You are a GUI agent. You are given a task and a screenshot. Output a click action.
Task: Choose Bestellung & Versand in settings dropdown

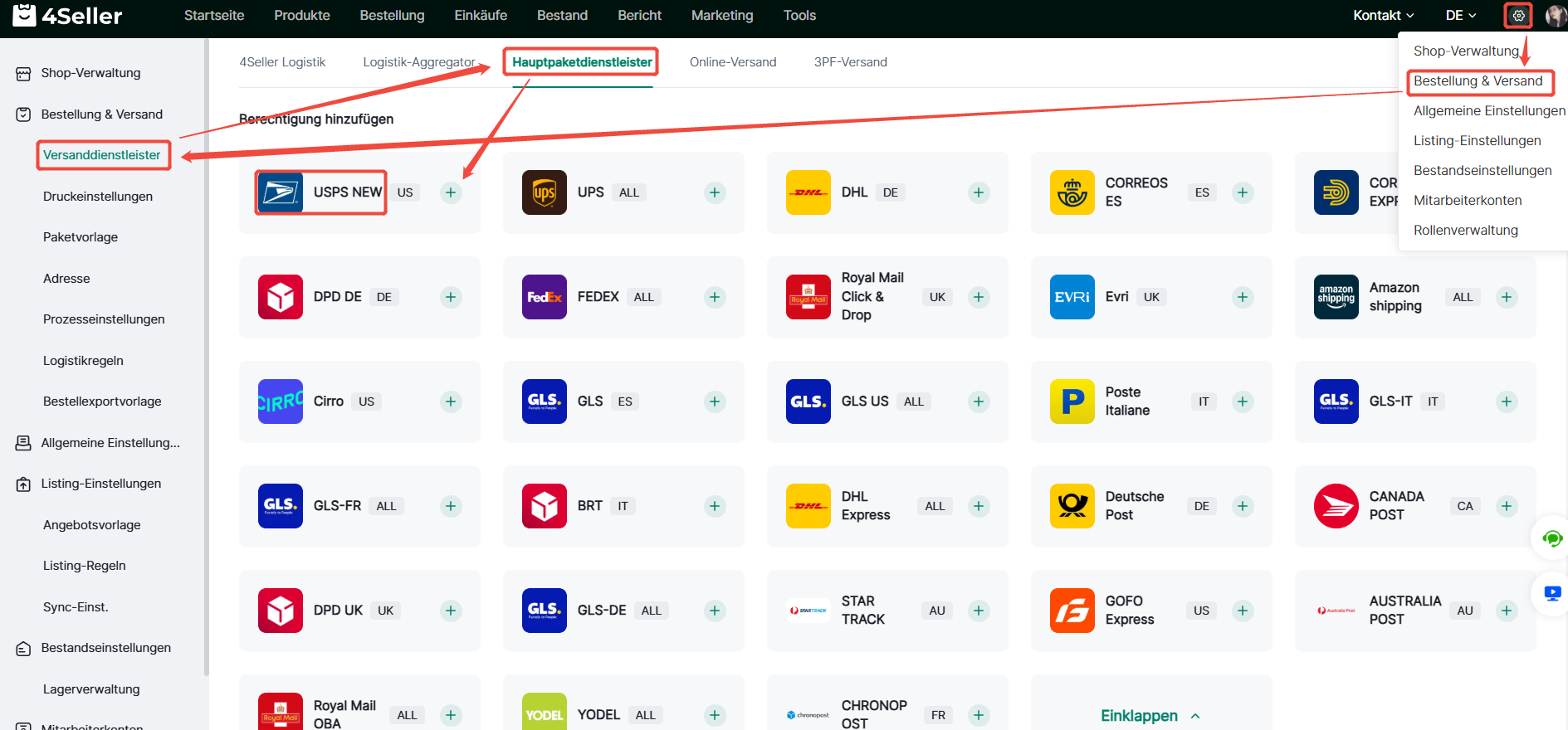tap(1478, 81)
